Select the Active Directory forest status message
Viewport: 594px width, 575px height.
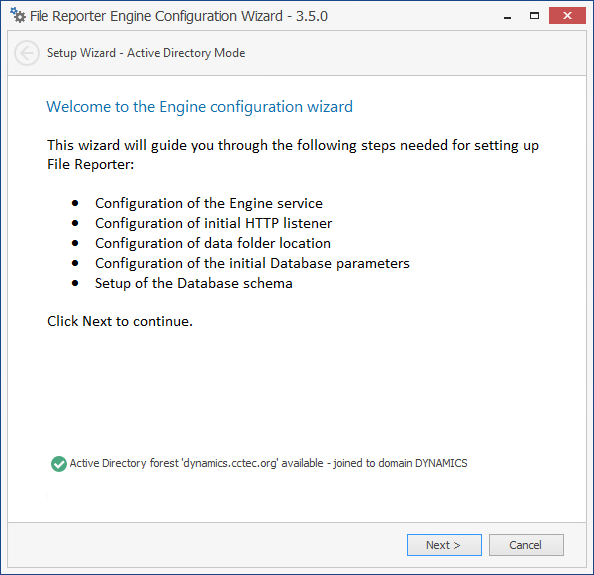(268, 463)
